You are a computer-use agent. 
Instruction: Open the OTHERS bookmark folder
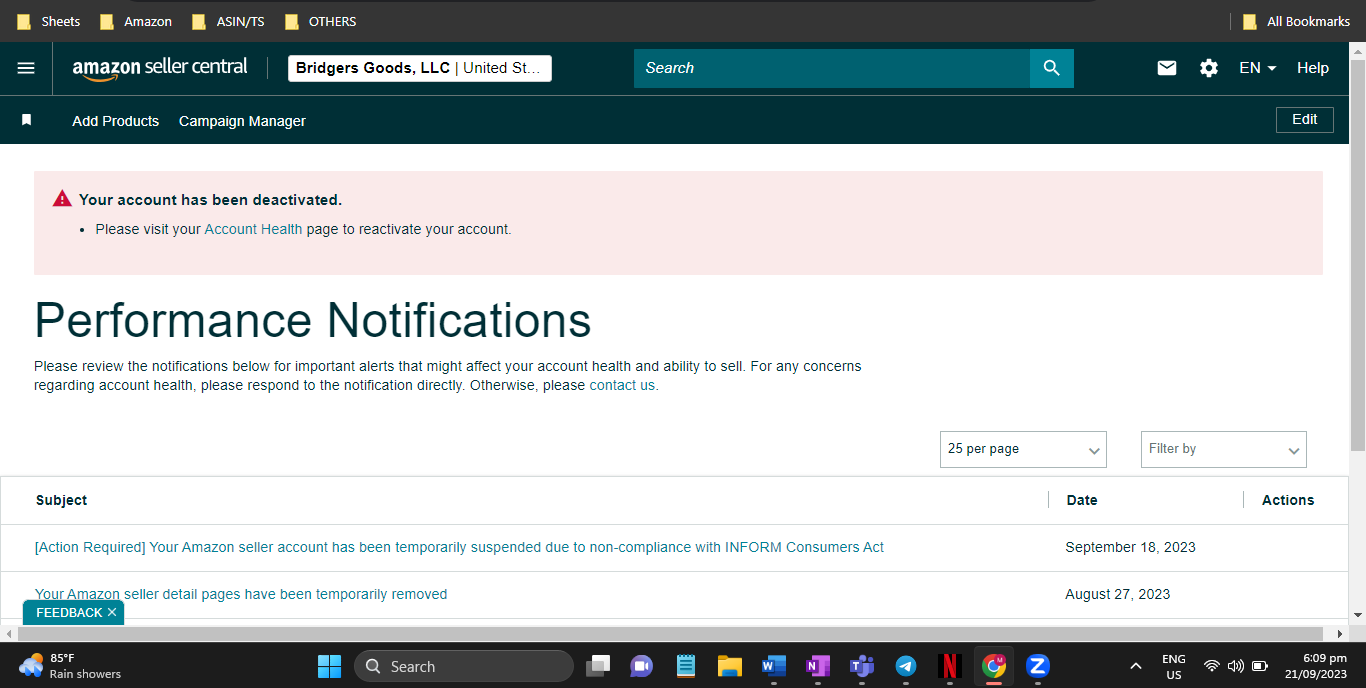[x=320, y=21]
